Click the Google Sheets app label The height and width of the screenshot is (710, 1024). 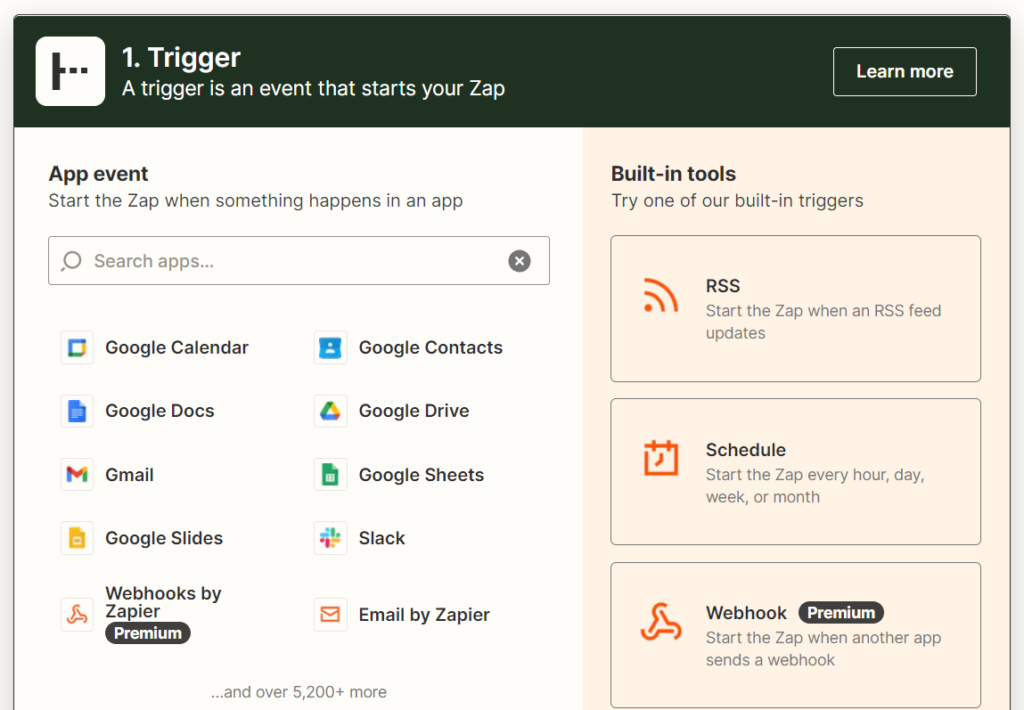pyautogui.click(x=421, y=475)
